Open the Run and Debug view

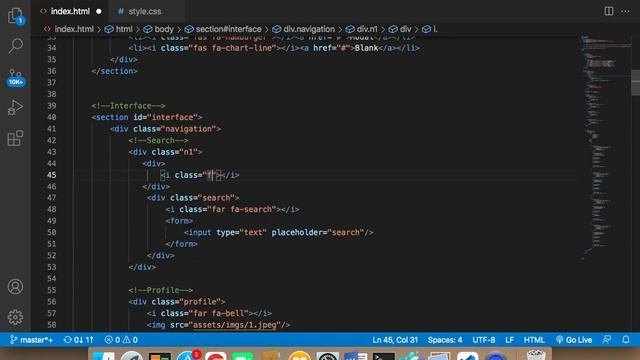pyautogui.click(x=16, y=107)
